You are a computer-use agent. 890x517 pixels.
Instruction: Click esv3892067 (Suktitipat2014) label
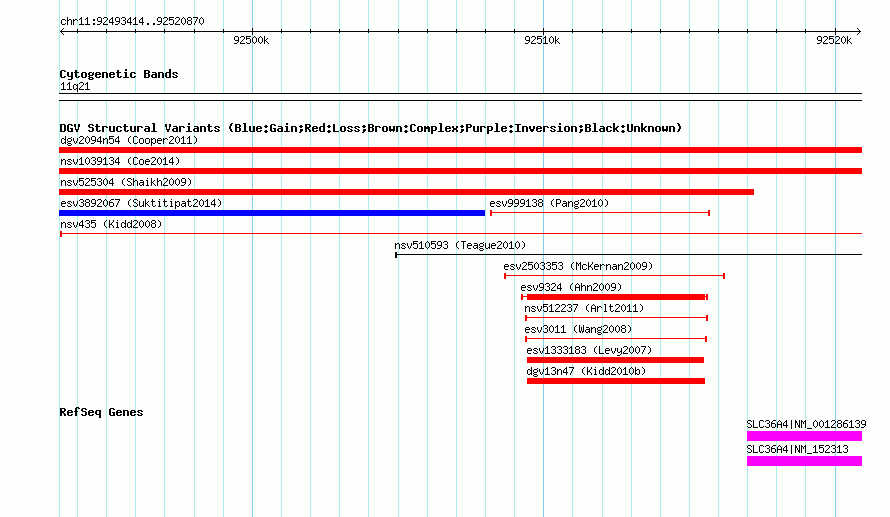[141, 203]
